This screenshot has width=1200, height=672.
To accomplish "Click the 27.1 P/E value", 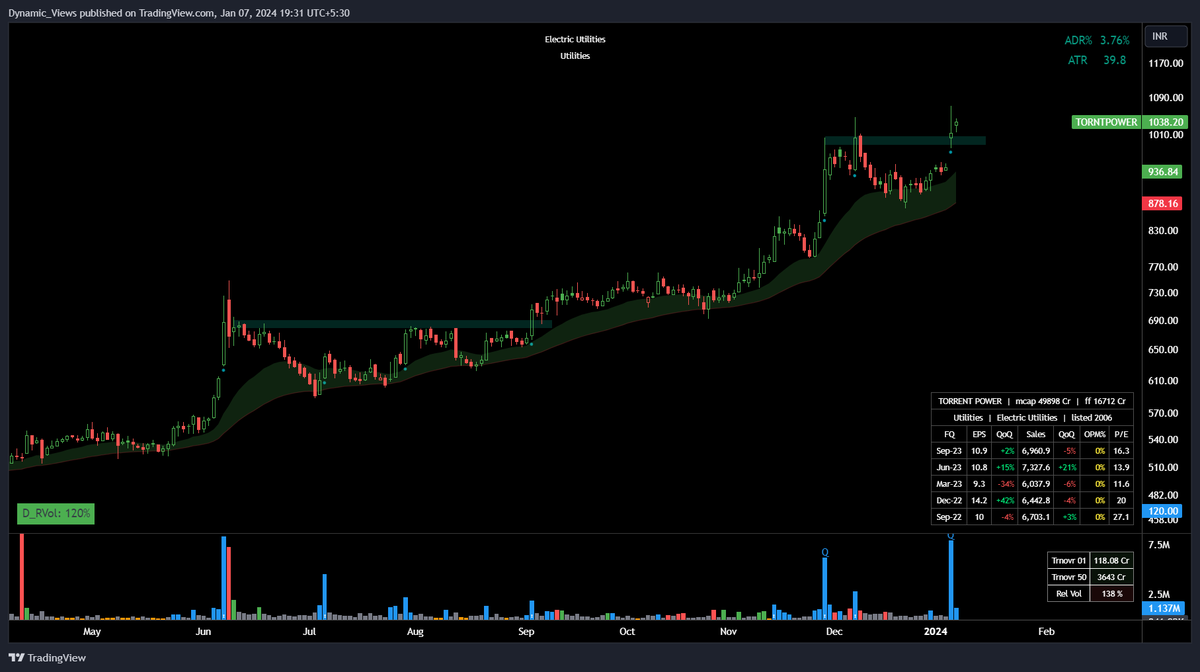I will click(1122, 517).
